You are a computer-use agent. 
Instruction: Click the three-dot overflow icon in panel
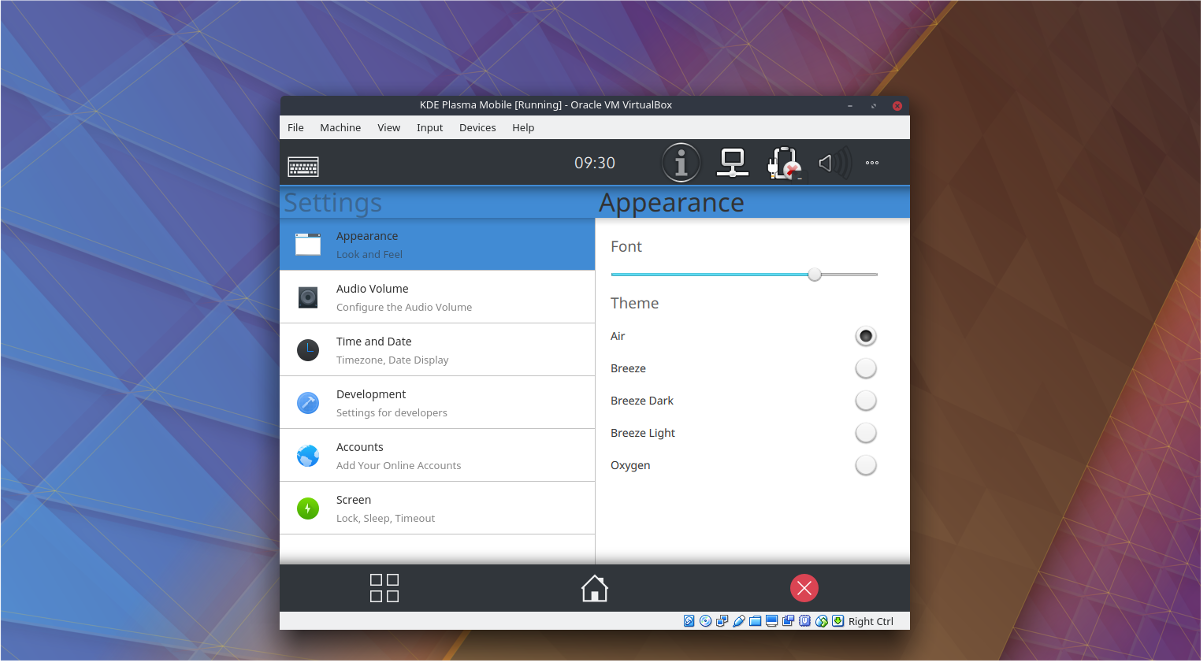[872, 163]
